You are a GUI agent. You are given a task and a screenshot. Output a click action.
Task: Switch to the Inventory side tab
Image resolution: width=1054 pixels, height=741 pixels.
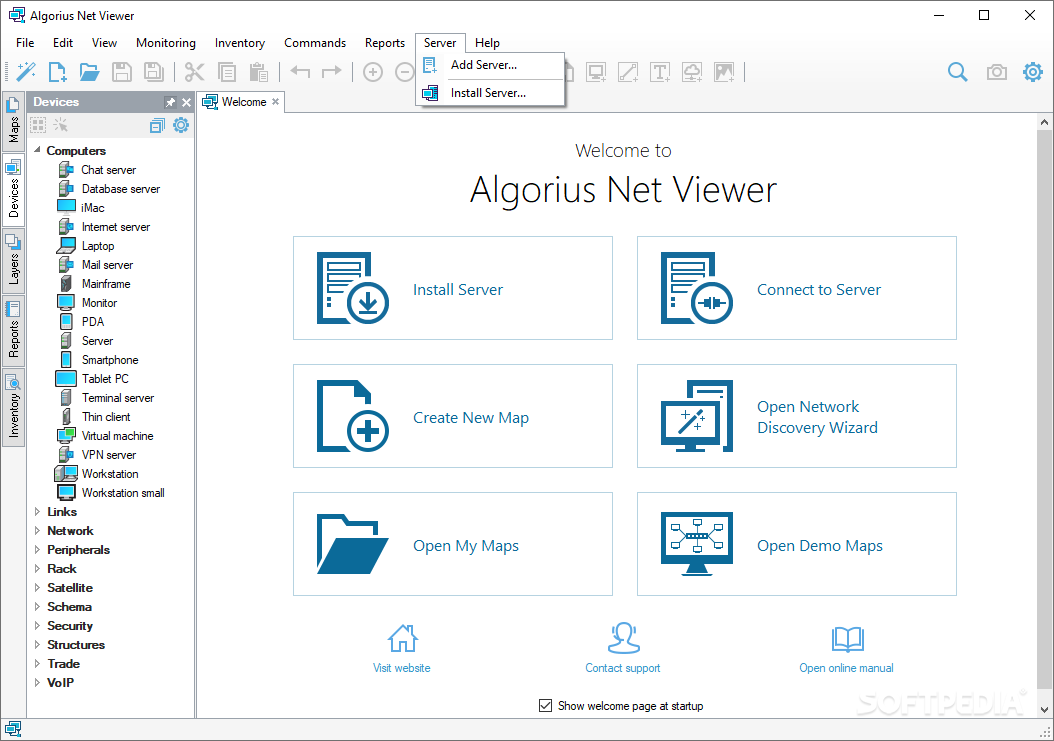pyautogui.click(x=13, y=407)
